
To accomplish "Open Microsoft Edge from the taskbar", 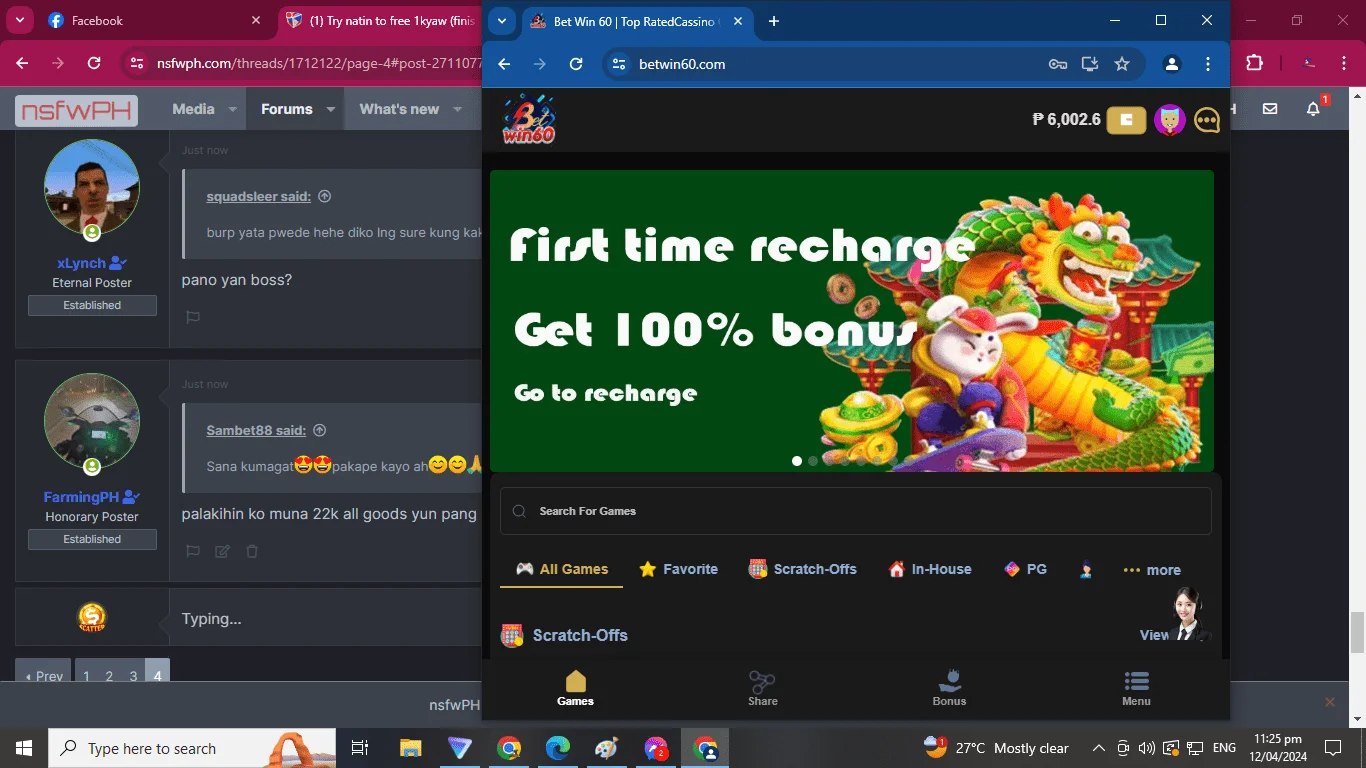I will point(558,748).
